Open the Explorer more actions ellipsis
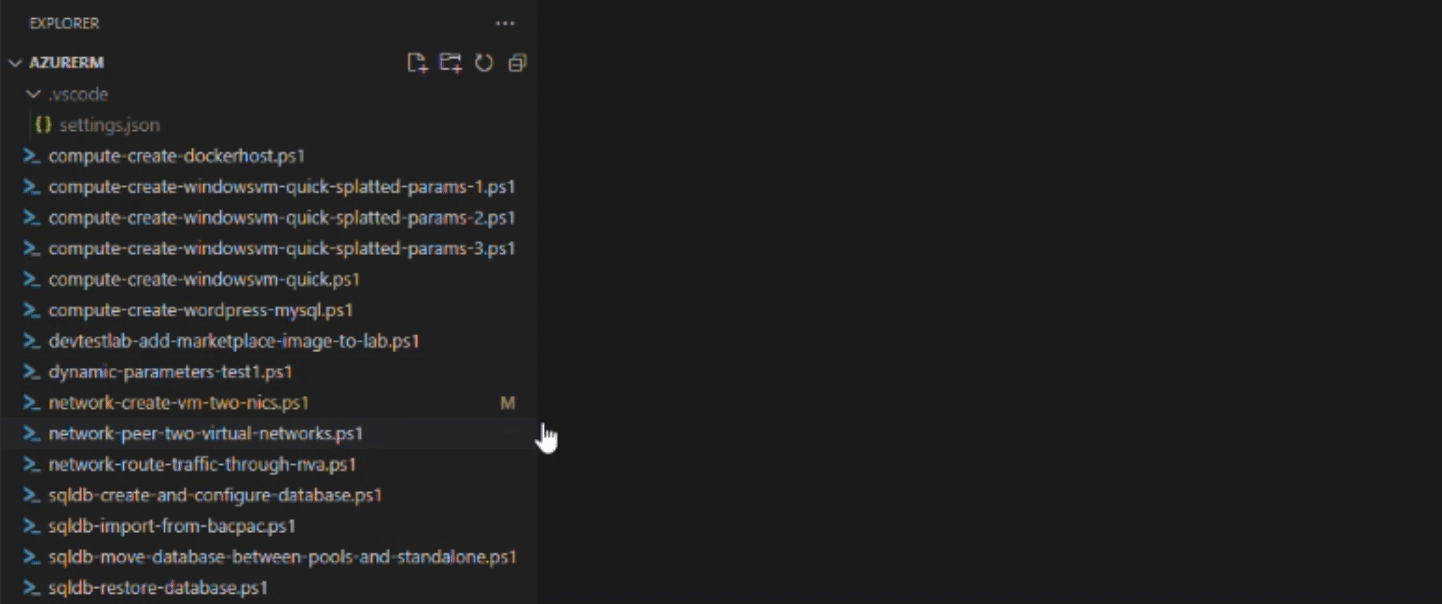The height and width of the screenshot is (604, 1442). pos(505,23)
